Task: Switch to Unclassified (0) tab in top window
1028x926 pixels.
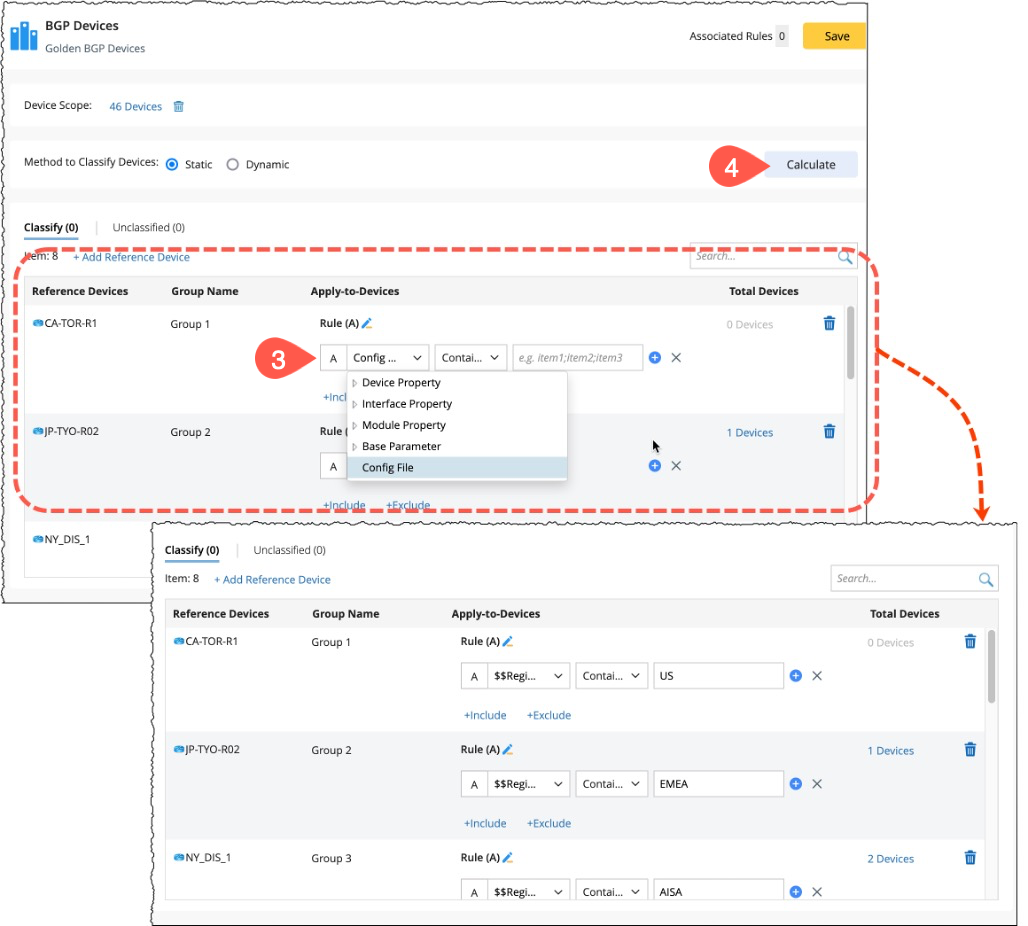Action: pyautogui.click(x=149, y=228)
